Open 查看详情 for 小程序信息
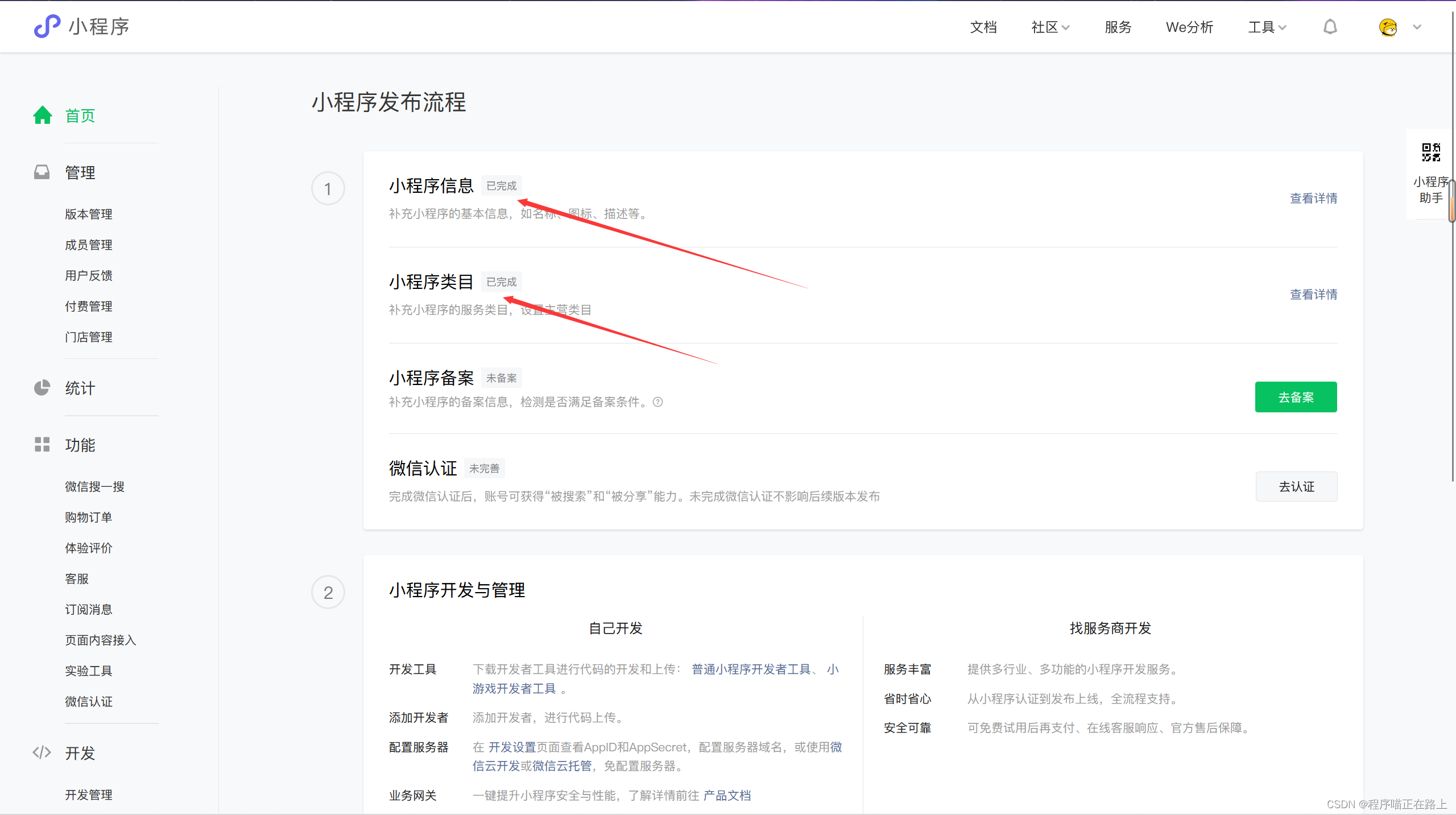The height and width of the screenshot is (815, 1456). 1313,198
